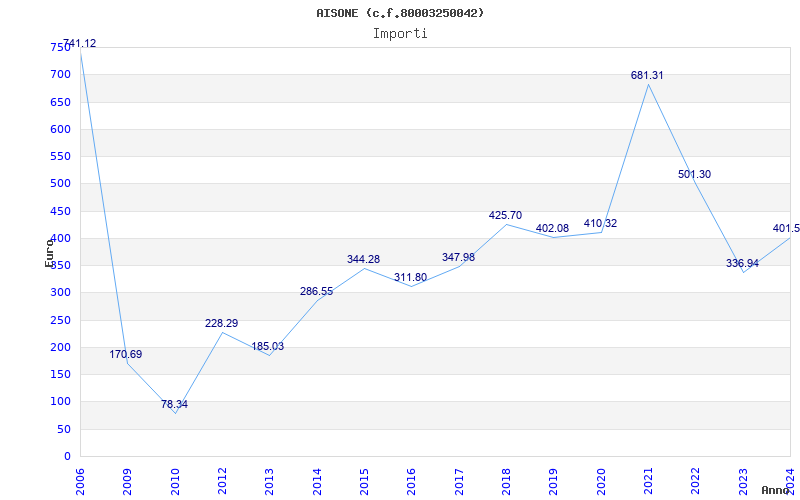
Task: Select the 347.98 data label
Action: tap(458, 257)
